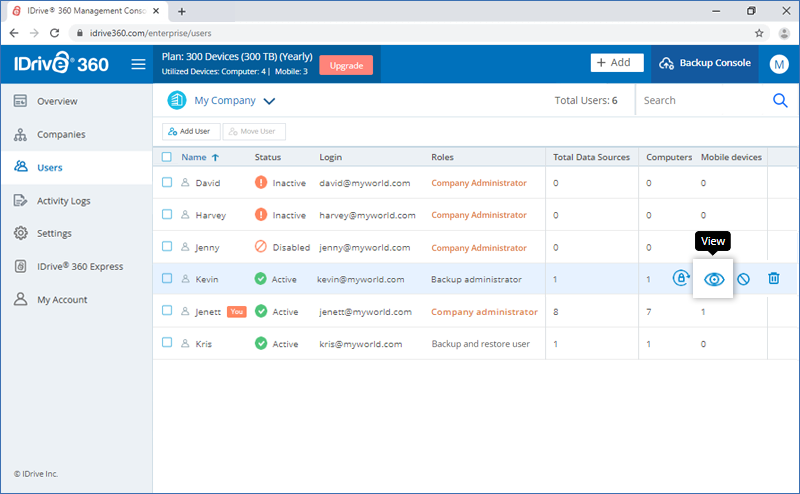
Task: Click the Computers column header
Action: point(669,157)
